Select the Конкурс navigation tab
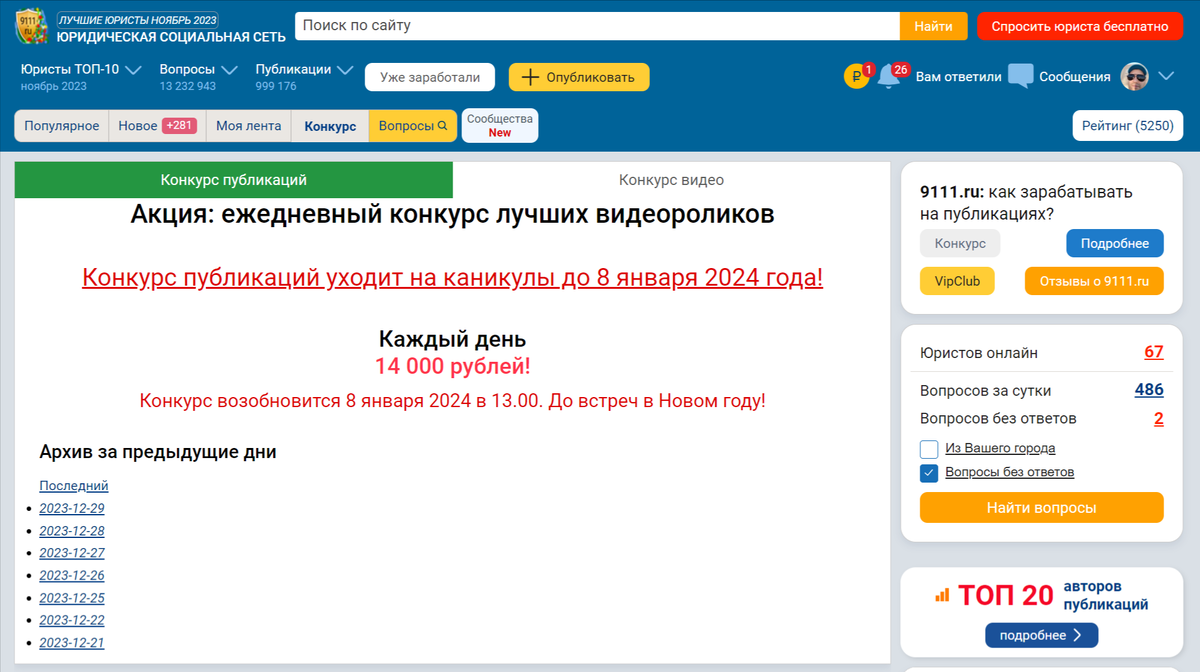1200x672 pixels. point(330,126)
